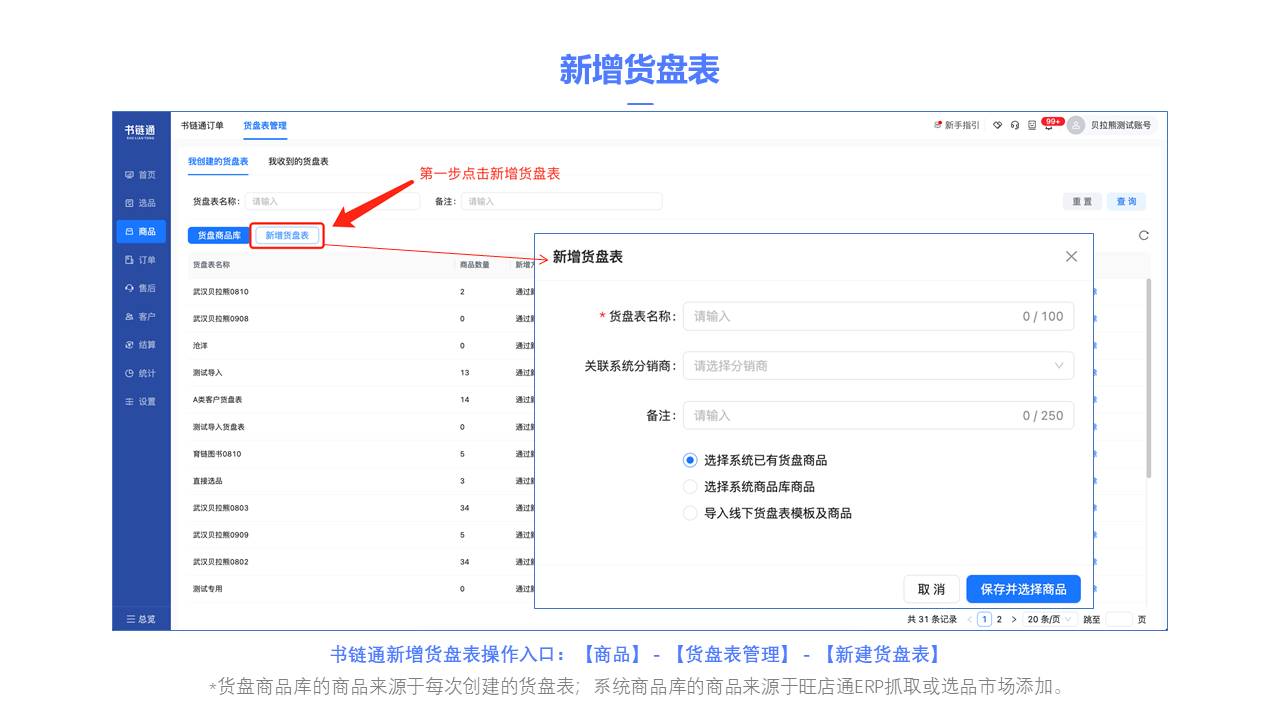Focus the 跳至 page jump input

tap(1119, 619)
